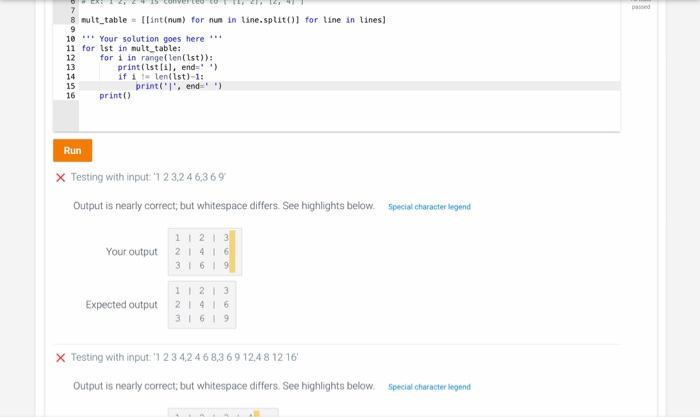This screenshot has height=417, width=700.
Task: Click the 'Your solution goes here' comment line
Action: tap(152, 39)
